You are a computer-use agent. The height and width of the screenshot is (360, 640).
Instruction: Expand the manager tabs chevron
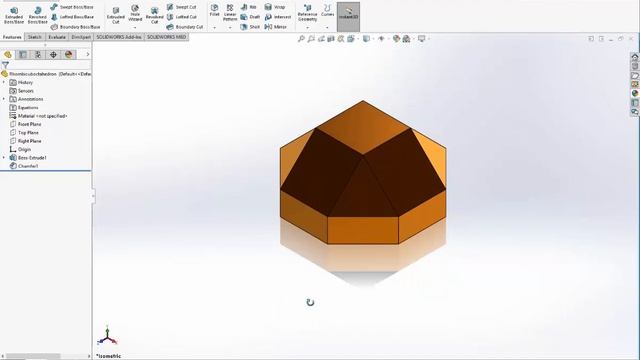tap(87, 54)
